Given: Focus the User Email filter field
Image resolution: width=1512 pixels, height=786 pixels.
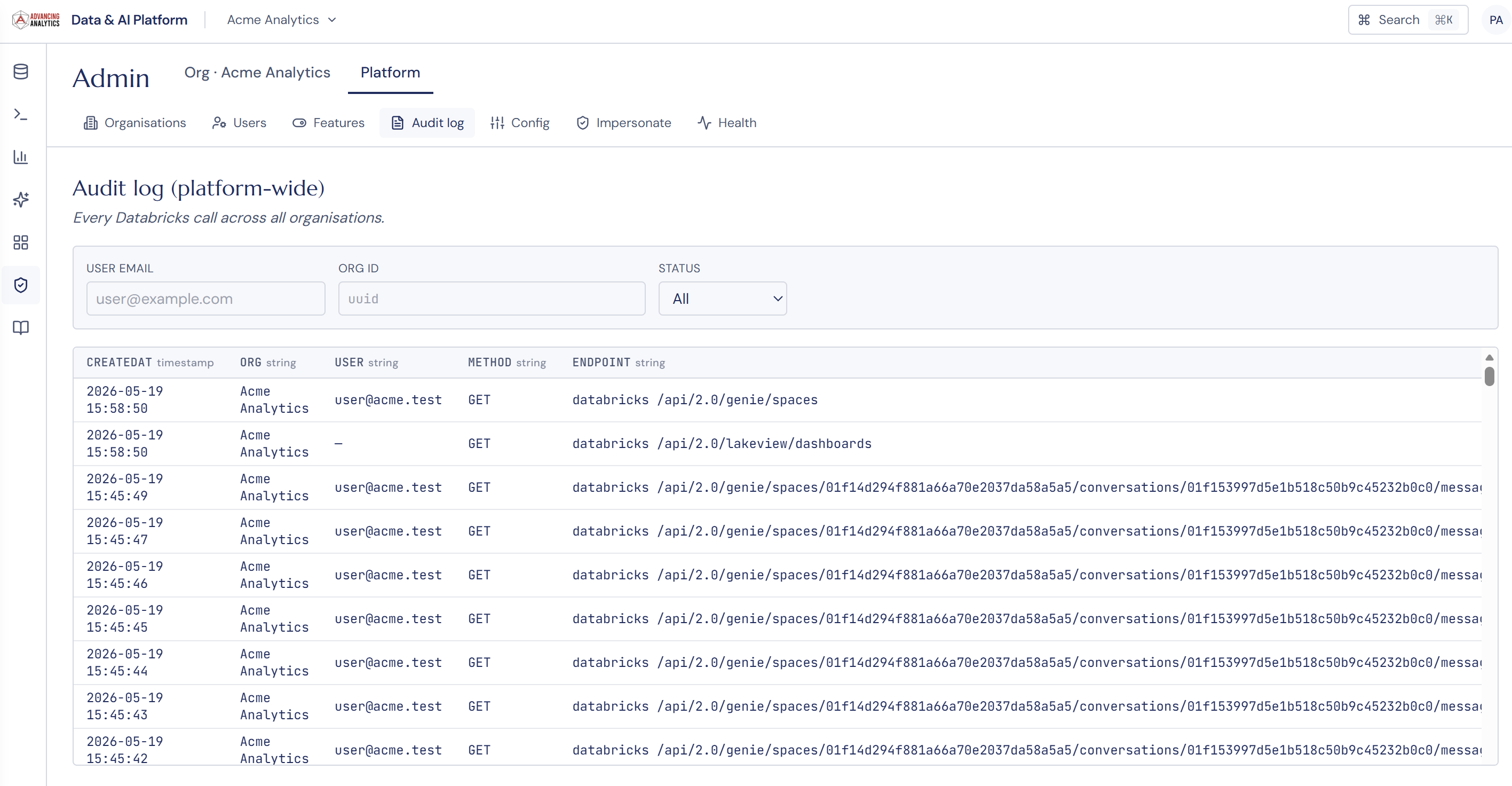Looking at the screenshot, I should click(x=205, y=298).
